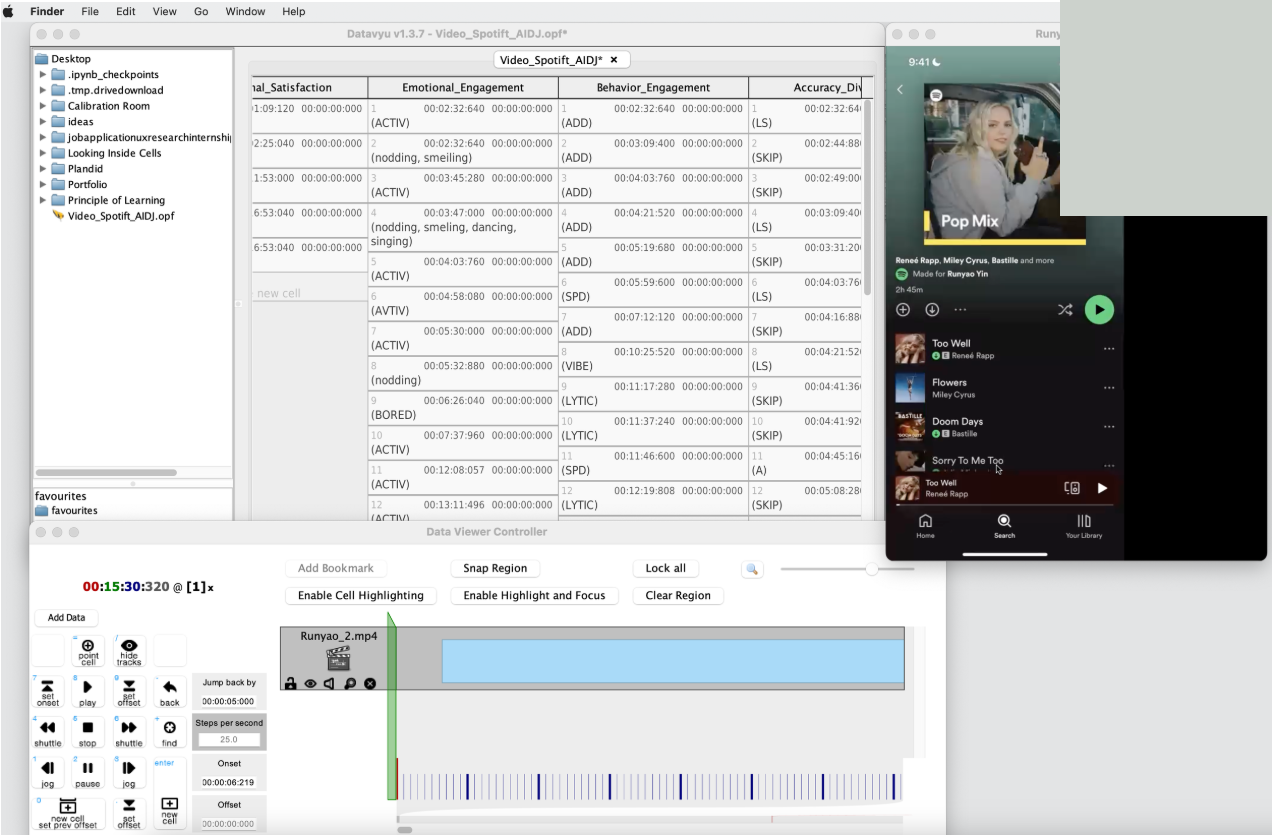Expand the .tmp.drivedownload folder
Image resolution: width=1272 pixels, height=836 pixels.
click(43, 90)
